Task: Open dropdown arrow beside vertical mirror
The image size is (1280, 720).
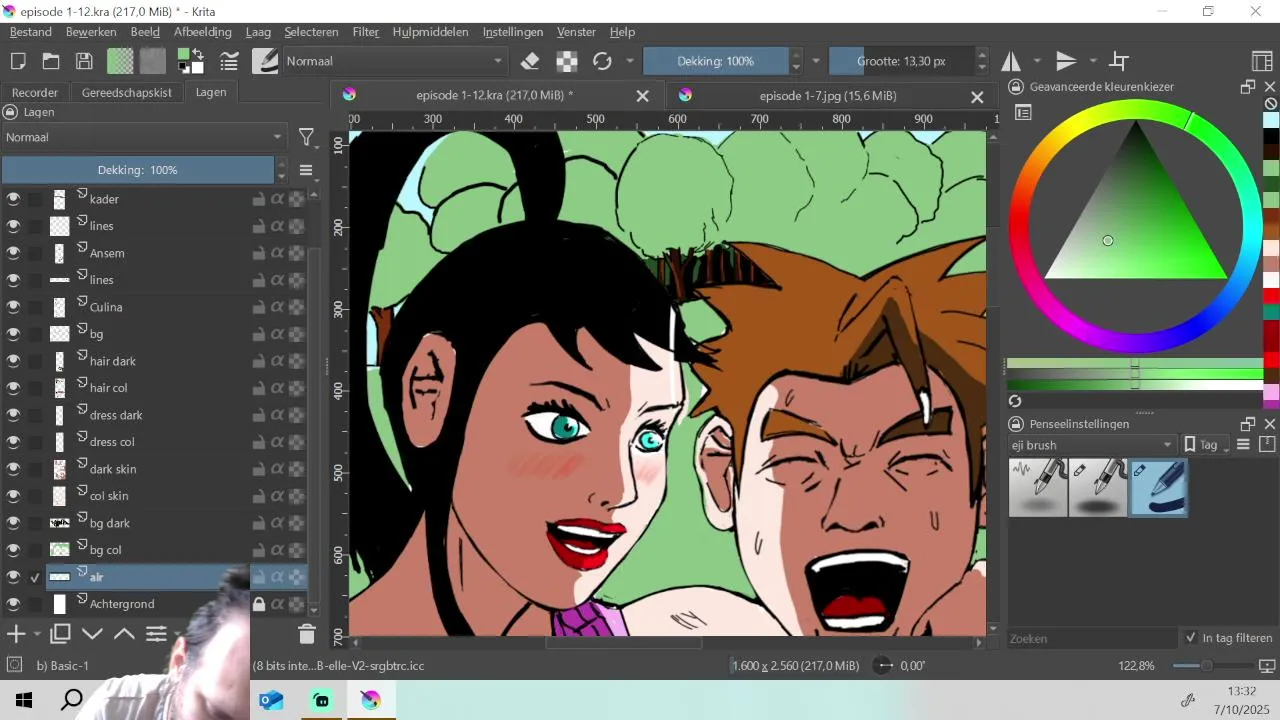Action: (1093, 61)
